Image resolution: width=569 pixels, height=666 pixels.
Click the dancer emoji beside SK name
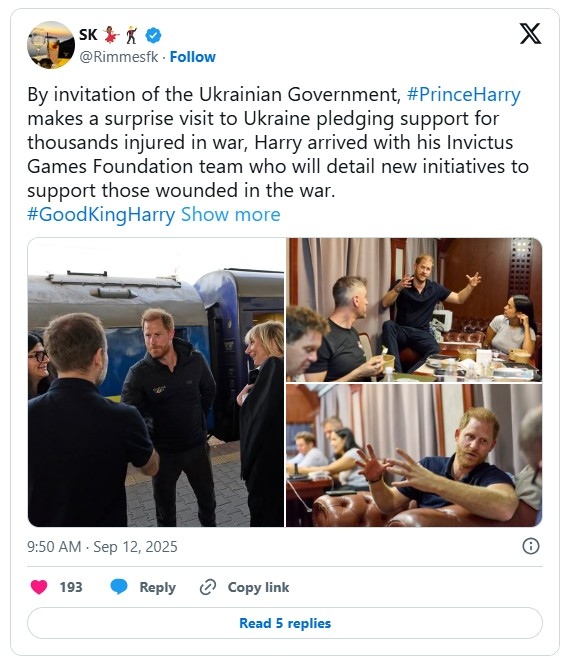(112, 35)
